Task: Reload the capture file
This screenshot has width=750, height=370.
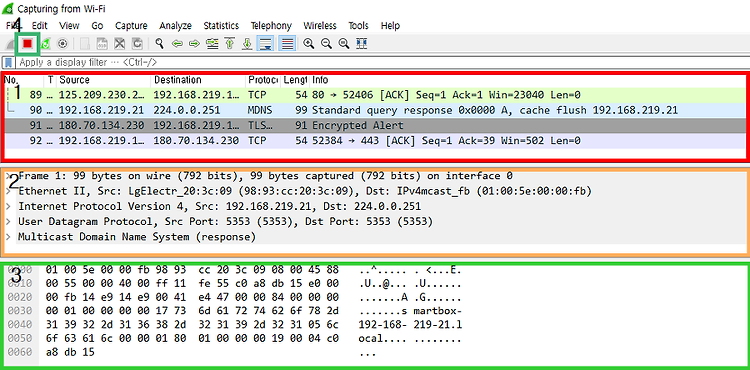Action: pyautogui.click(x=137, y=44)
